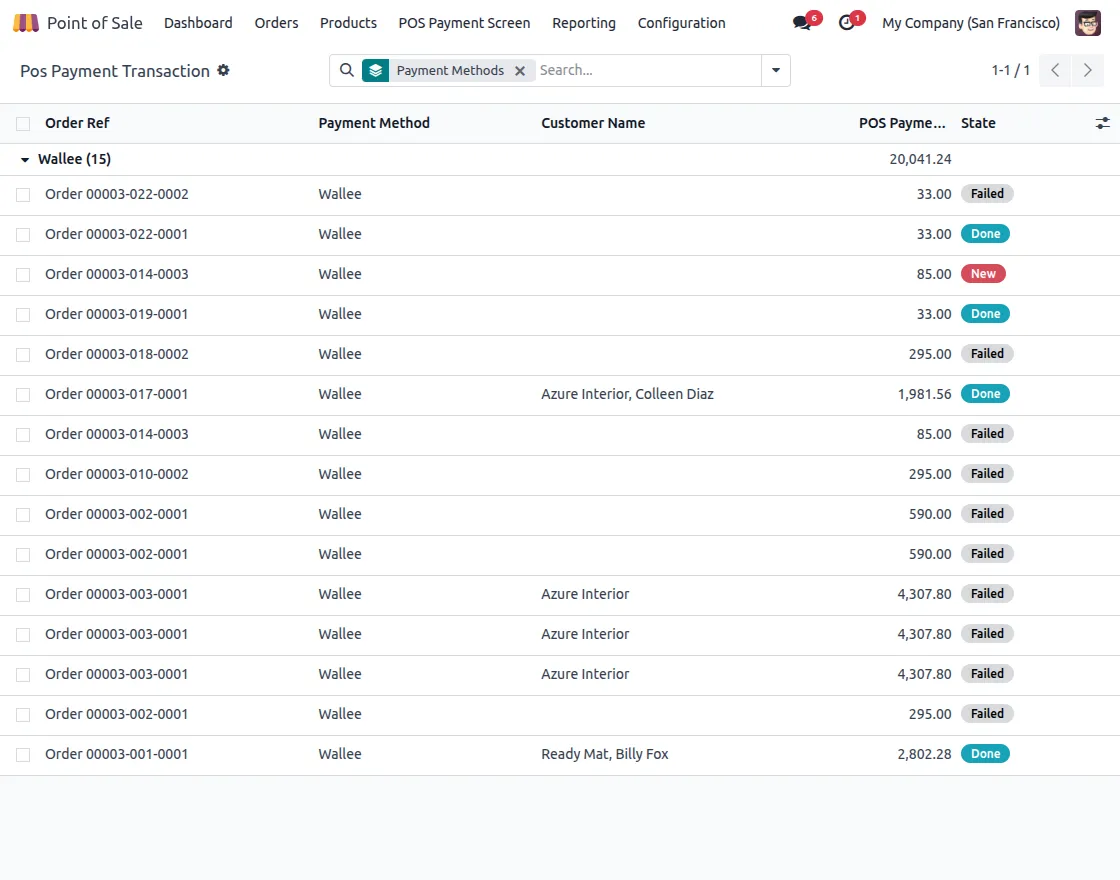This screenshot has width=1120, height=880.
Task: Open Order 00003-018-0002 reference
Action: click(116, 354)
